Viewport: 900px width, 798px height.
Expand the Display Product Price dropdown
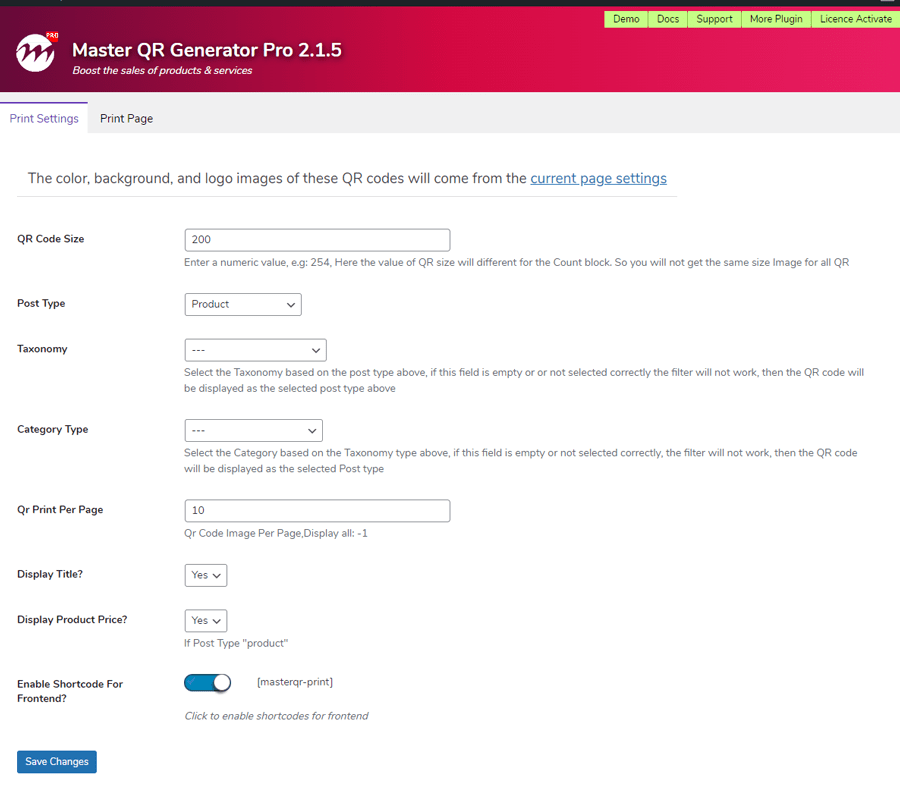206,620
